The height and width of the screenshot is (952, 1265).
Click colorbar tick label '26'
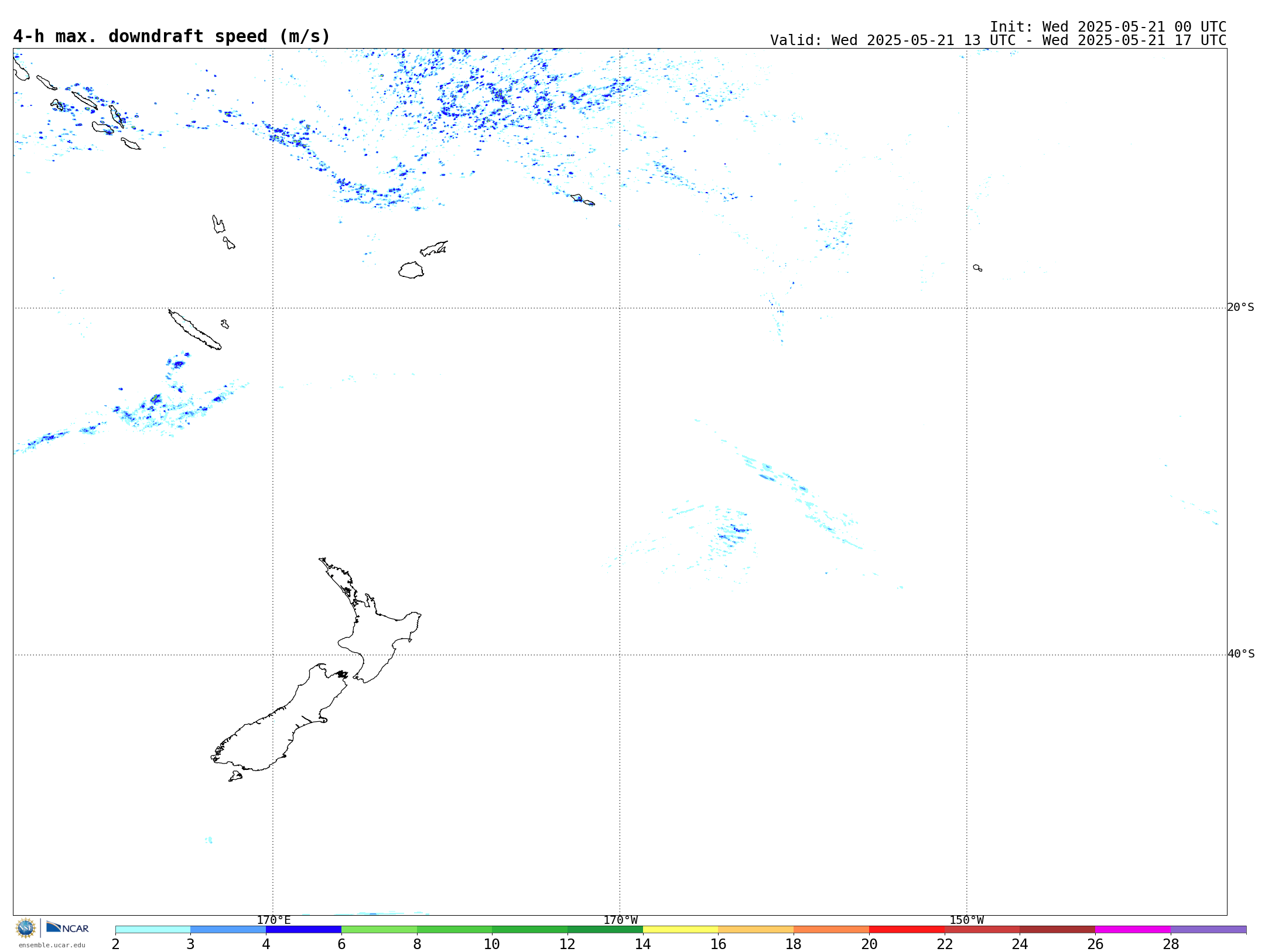(x=1095, y=944)
